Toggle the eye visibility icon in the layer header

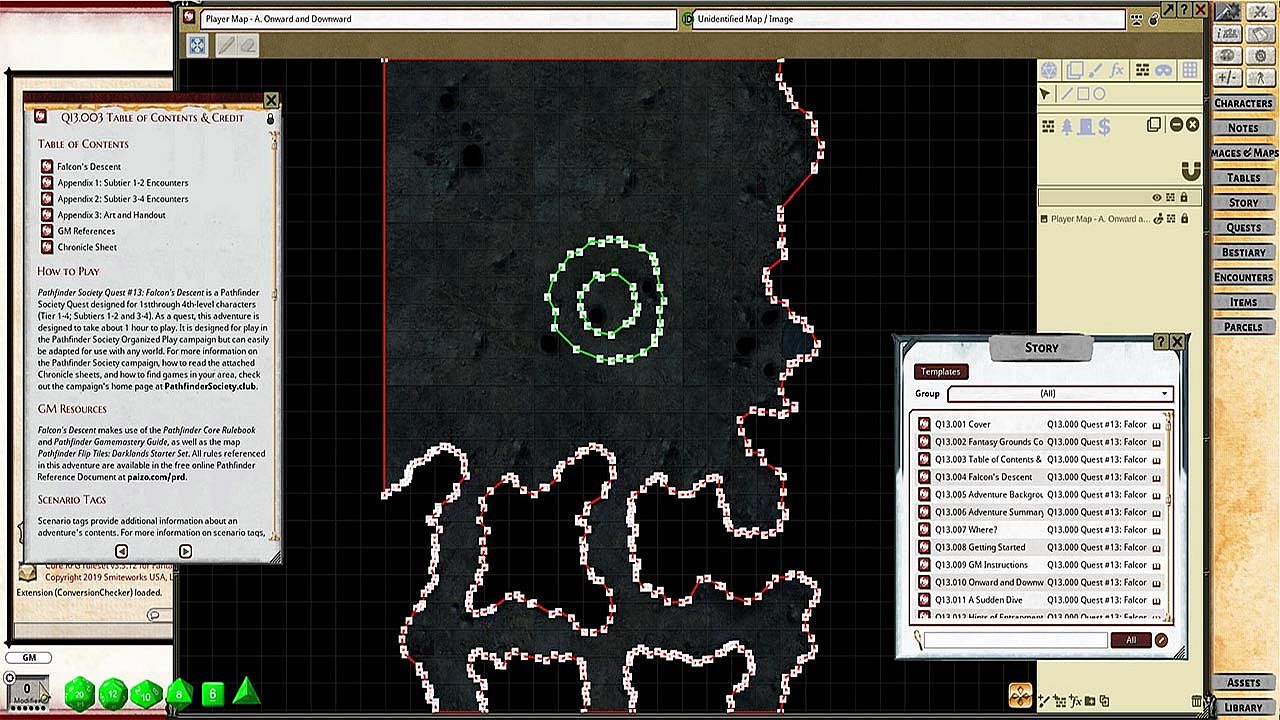click(x=1157, y=198)
